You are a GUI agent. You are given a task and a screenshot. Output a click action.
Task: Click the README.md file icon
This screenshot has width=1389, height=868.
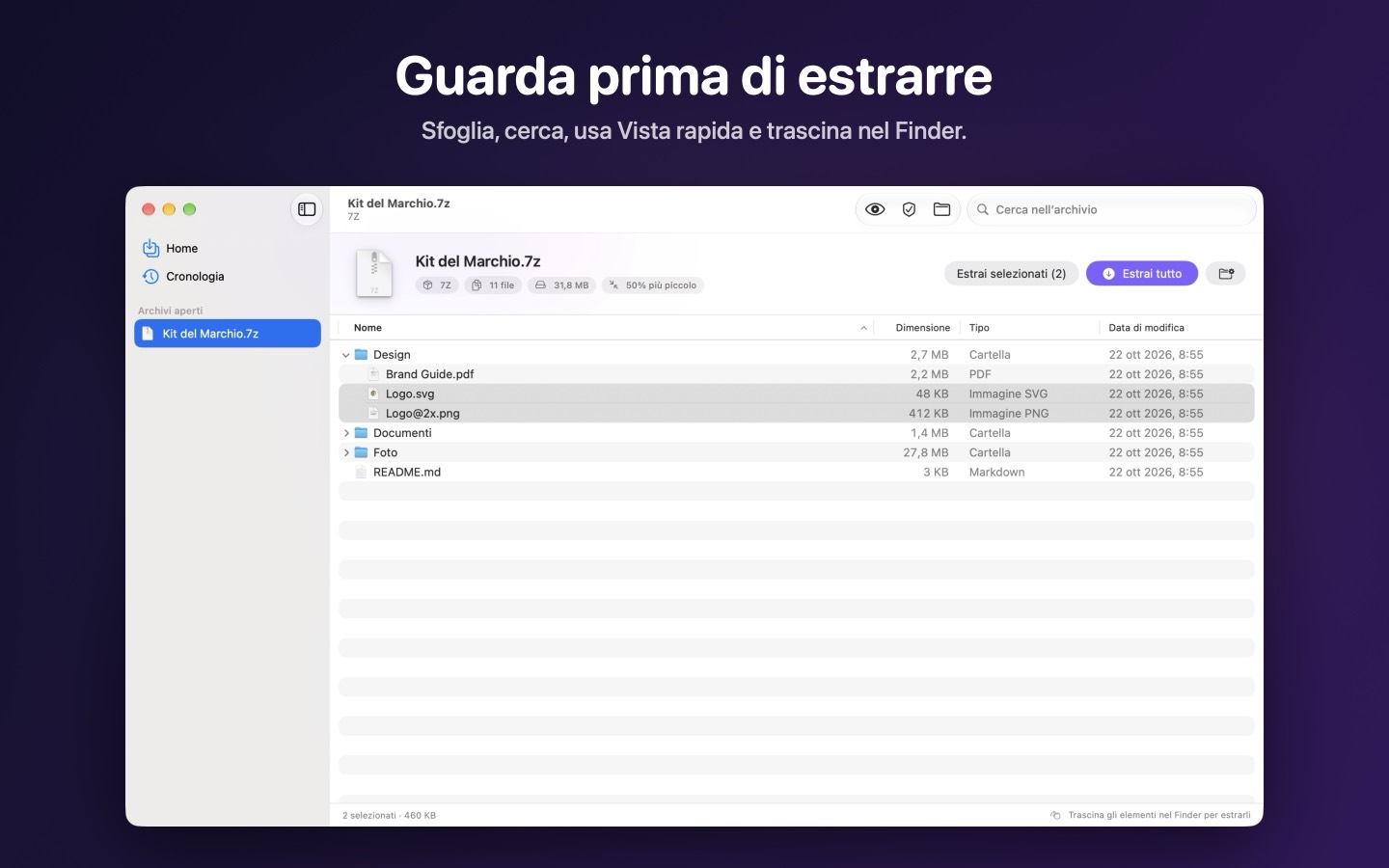[361, 472]
